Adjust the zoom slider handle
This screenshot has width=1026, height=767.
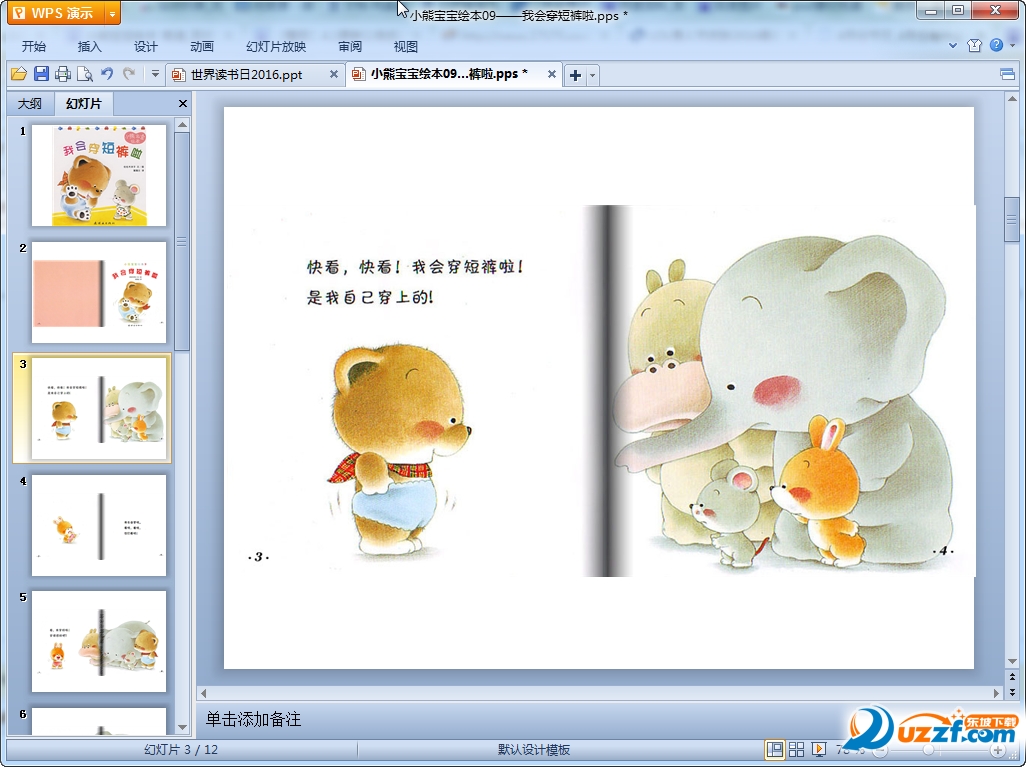(x=928, y=750)
